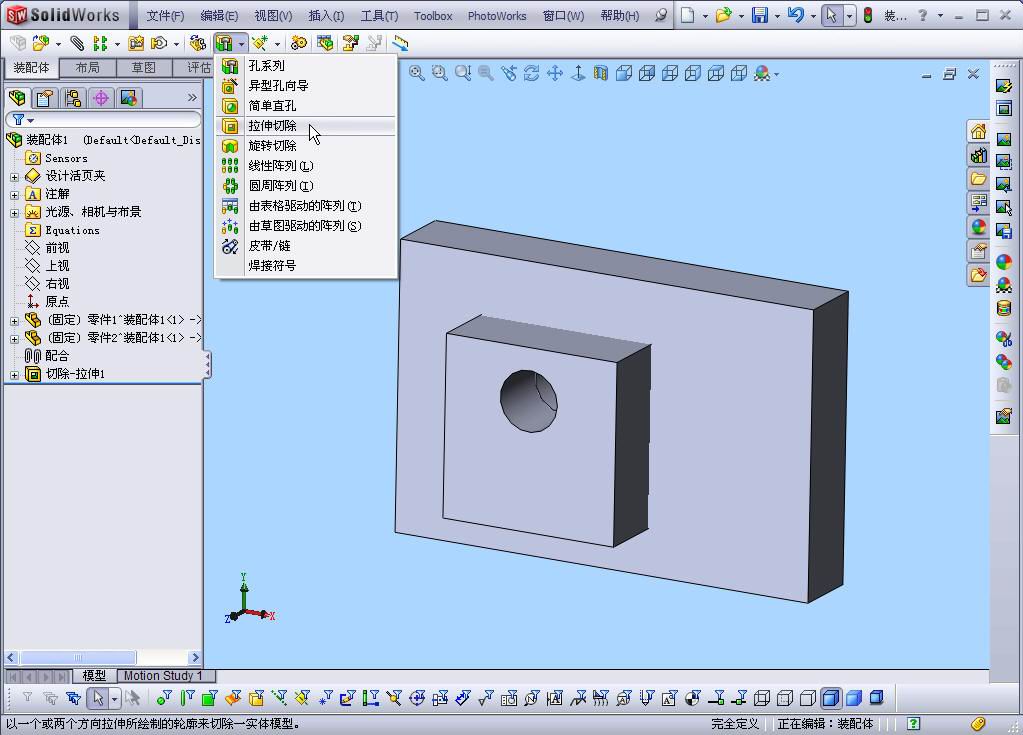Open the Toolbox menu

pyautogui.click(x=433, y=16)
